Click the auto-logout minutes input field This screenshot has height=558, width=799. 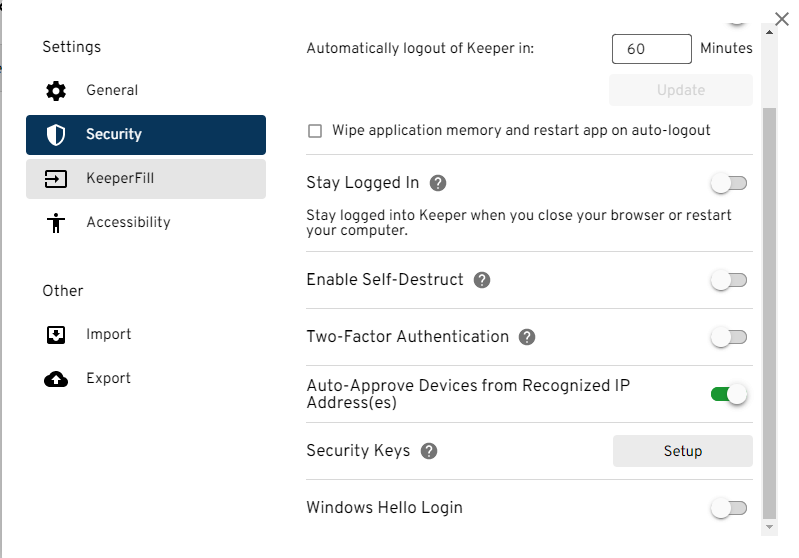point(651,48)
